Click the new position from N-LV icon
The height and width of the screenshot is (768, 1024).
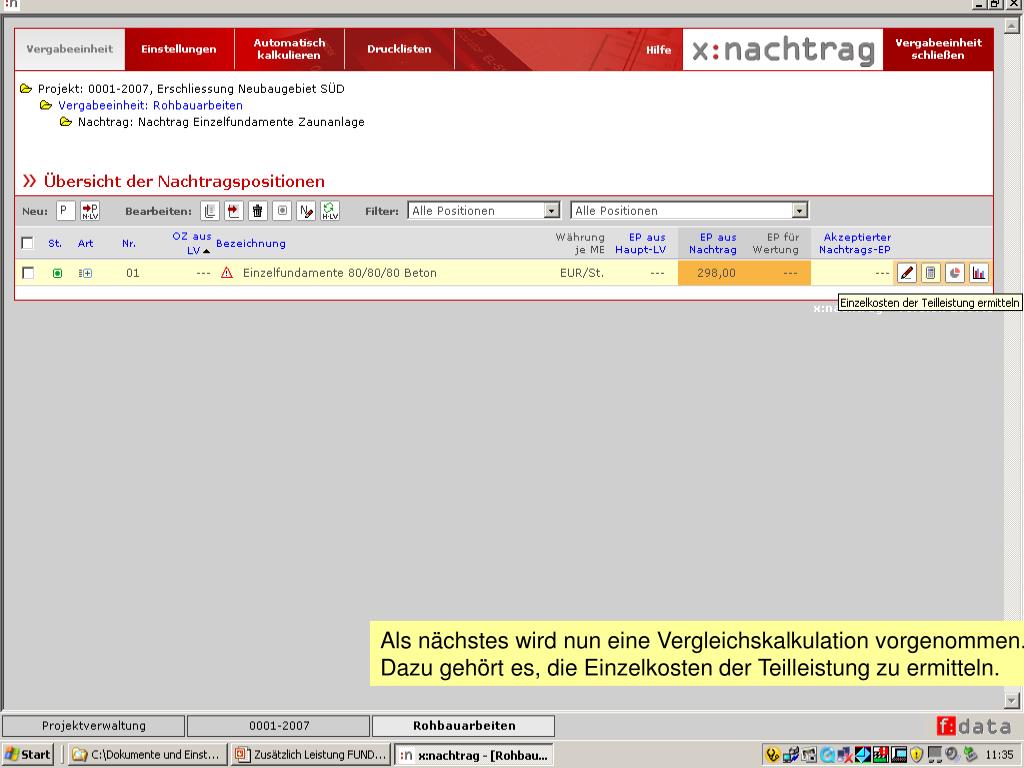pyautogui.click(x=90, y=211)
